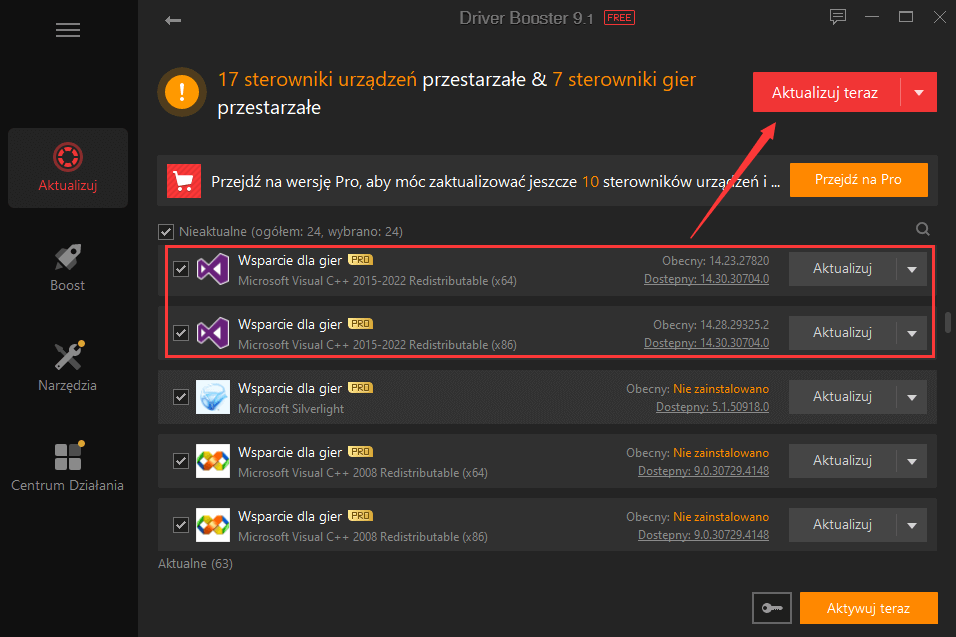This screenshot has width=956, height=637.
Task: Expand dropdown for Visual C++ 2015-2022 x64 row
Action: tap(912, 269)
